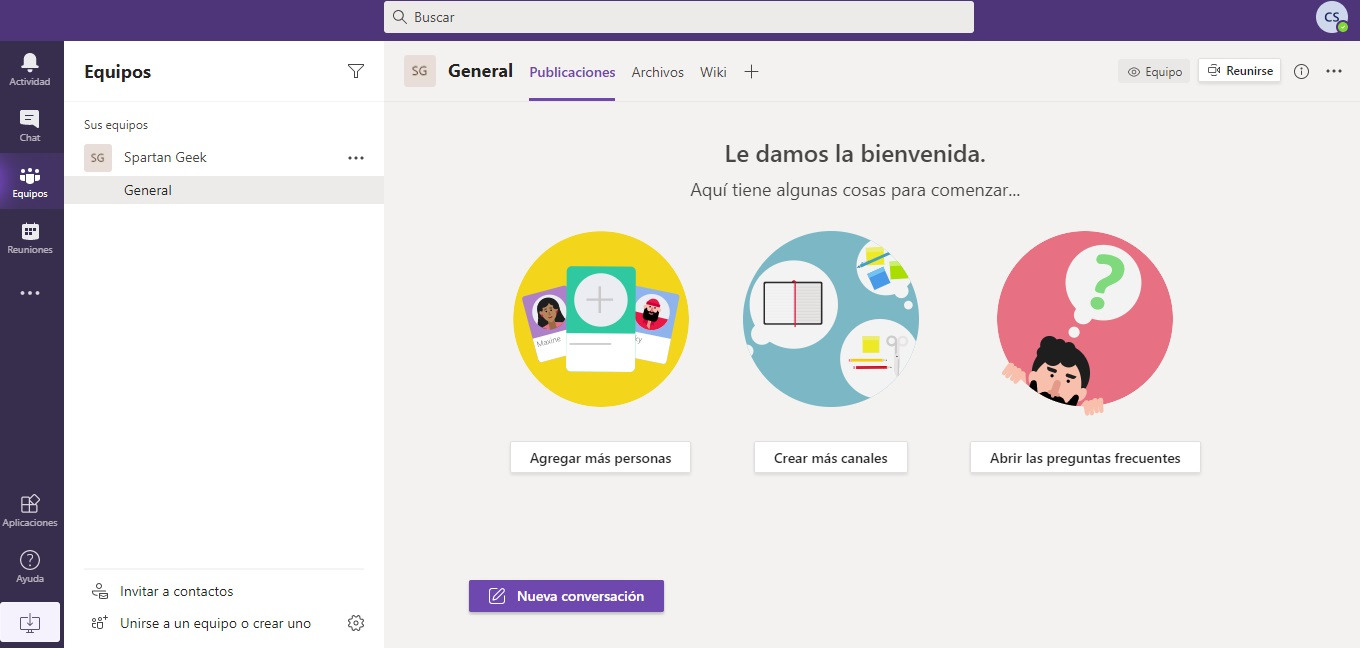Screen dimensions: 1360x648
Task: Click the Equipo visibility button
Action: tap(1154, 71)
